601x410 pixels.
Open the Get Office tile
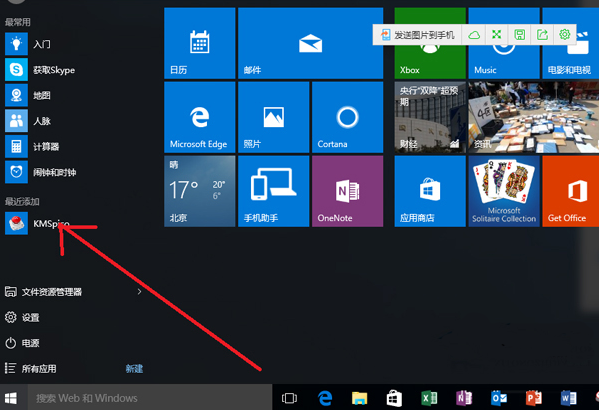point(570,191)
